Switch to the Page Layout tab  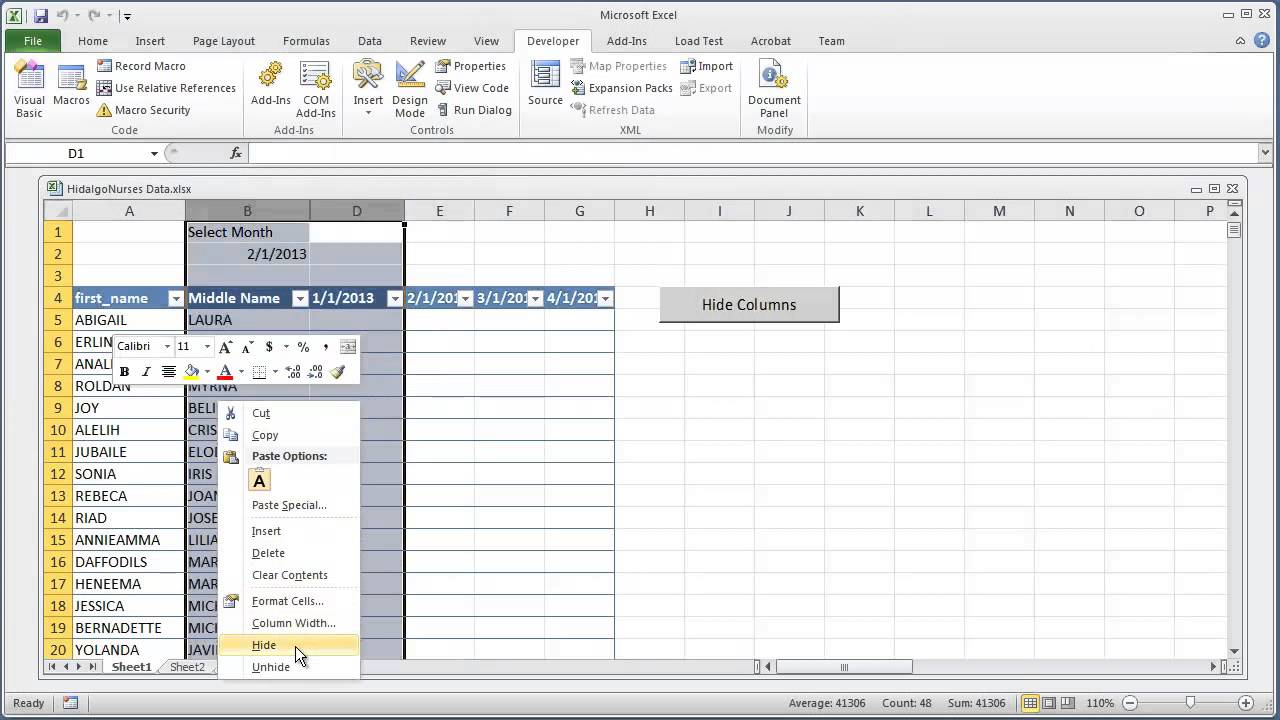(224, 41)
